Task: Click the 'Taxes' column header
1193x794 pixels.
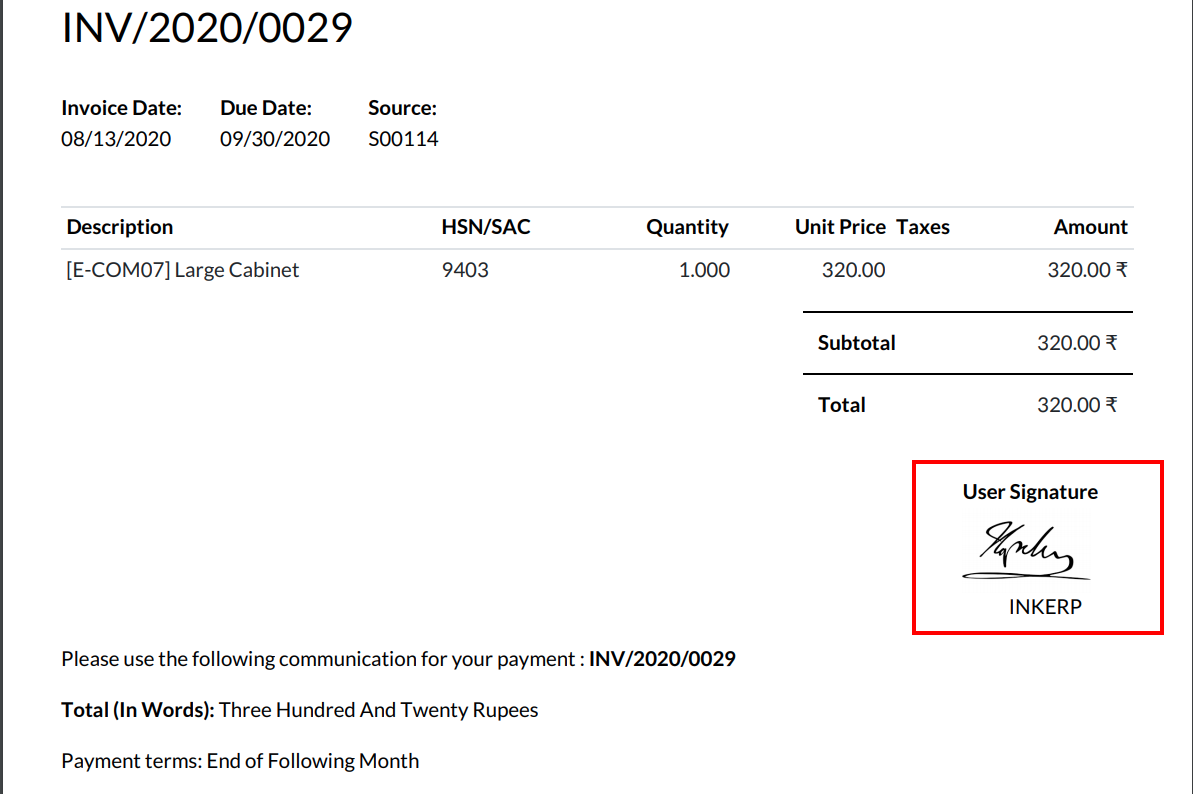Action: (923, 227)
